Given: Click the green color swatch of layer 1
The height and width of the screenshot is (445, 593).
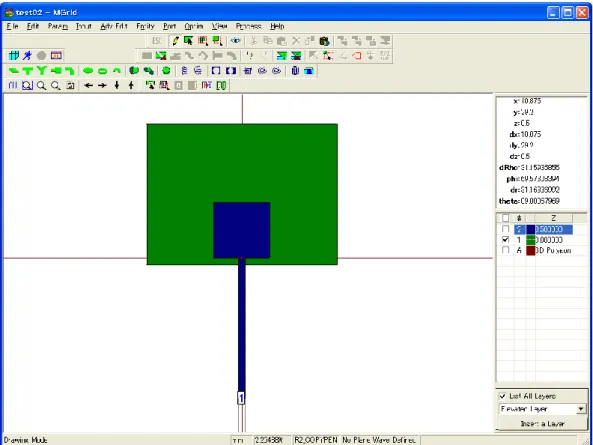Looking at the screenshot, I should pos(531,240).
